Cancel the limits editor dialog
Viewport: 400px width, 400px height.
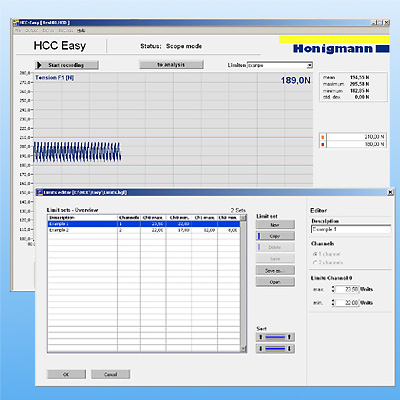(110, 374)
